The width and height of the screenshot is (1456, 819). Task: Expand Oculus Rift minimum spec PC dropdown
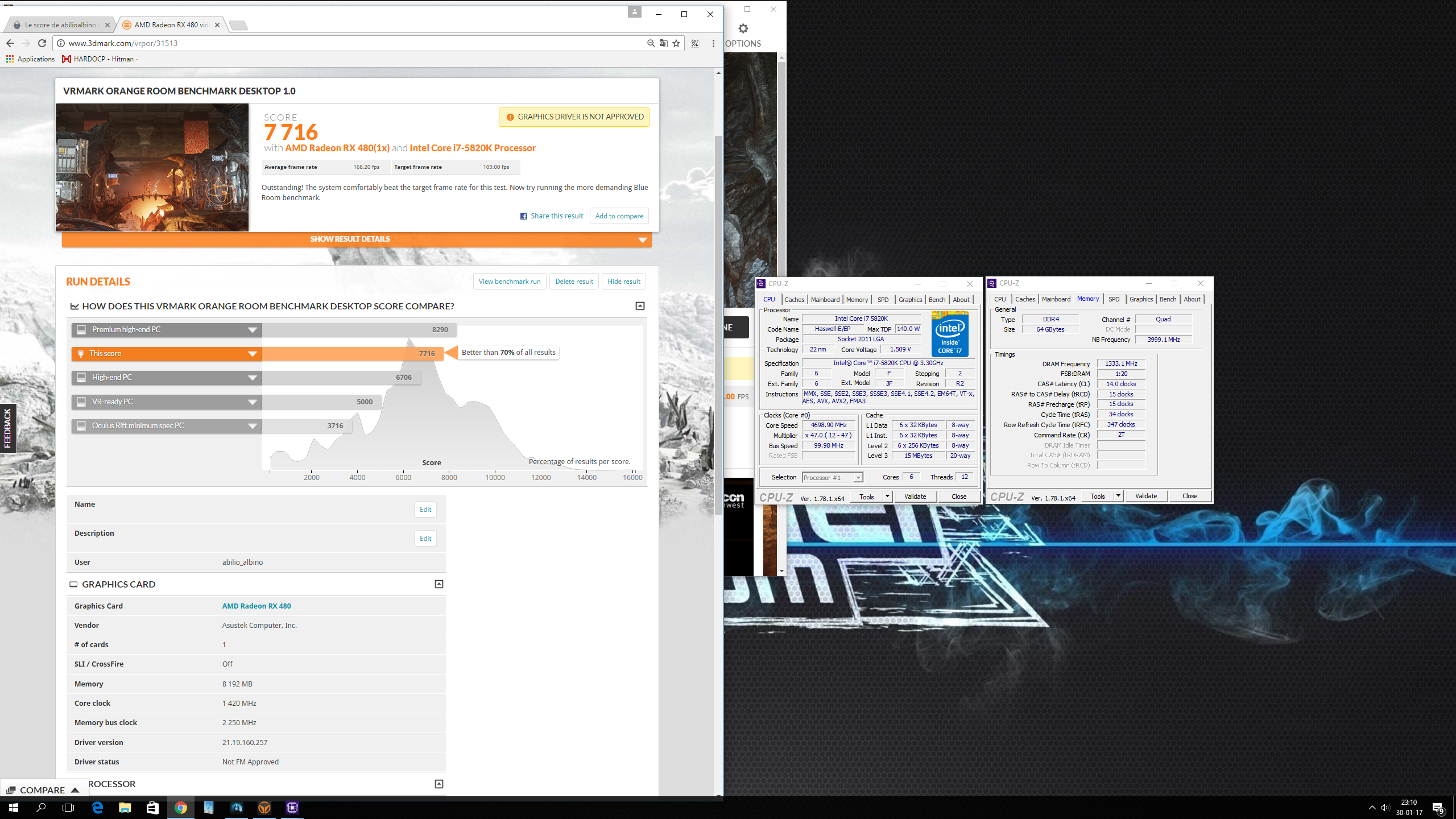253,426
